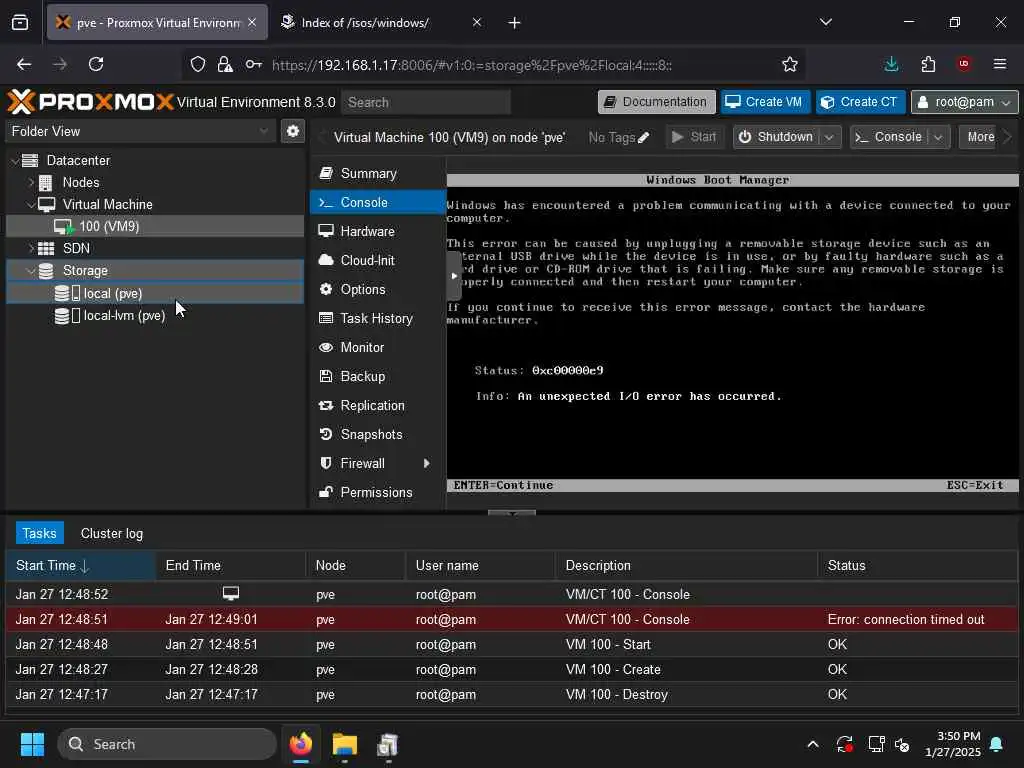Image resolution: width=1024 pixels, height=768 pixels.
Task: Click the Firefox bookmark star icon
Action: (x=790, y=64)
